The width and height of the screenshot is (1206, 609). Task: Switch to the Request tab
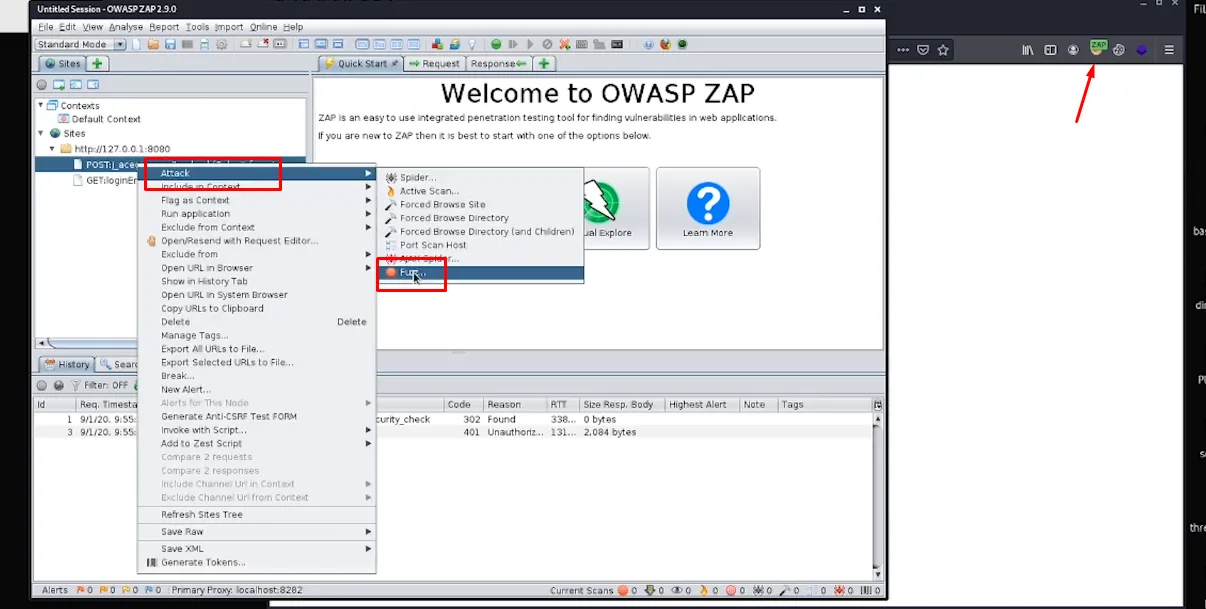coord(434,63)
